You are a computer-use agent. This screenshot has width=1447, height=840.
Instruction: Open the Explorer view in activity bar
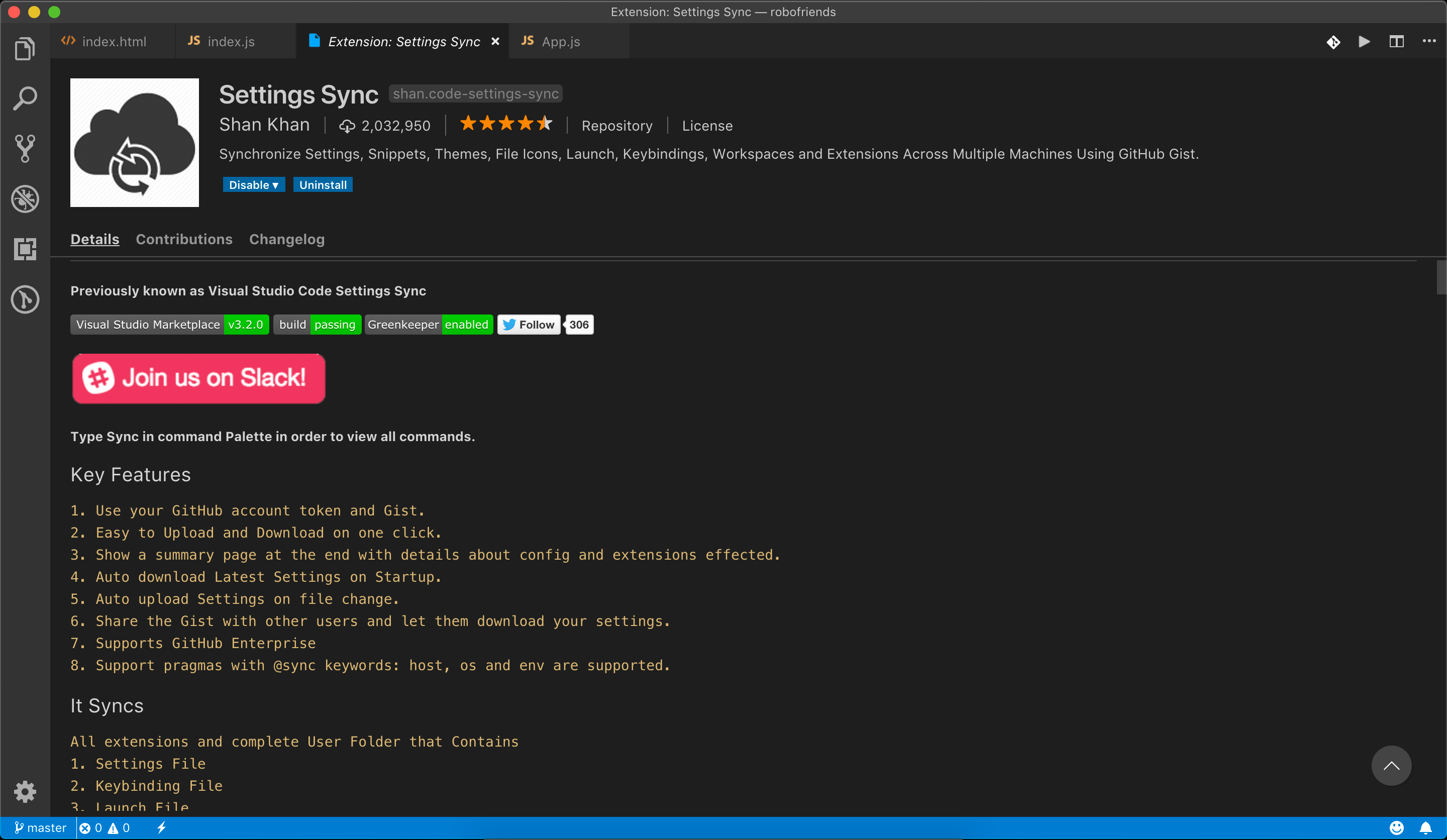25,49
